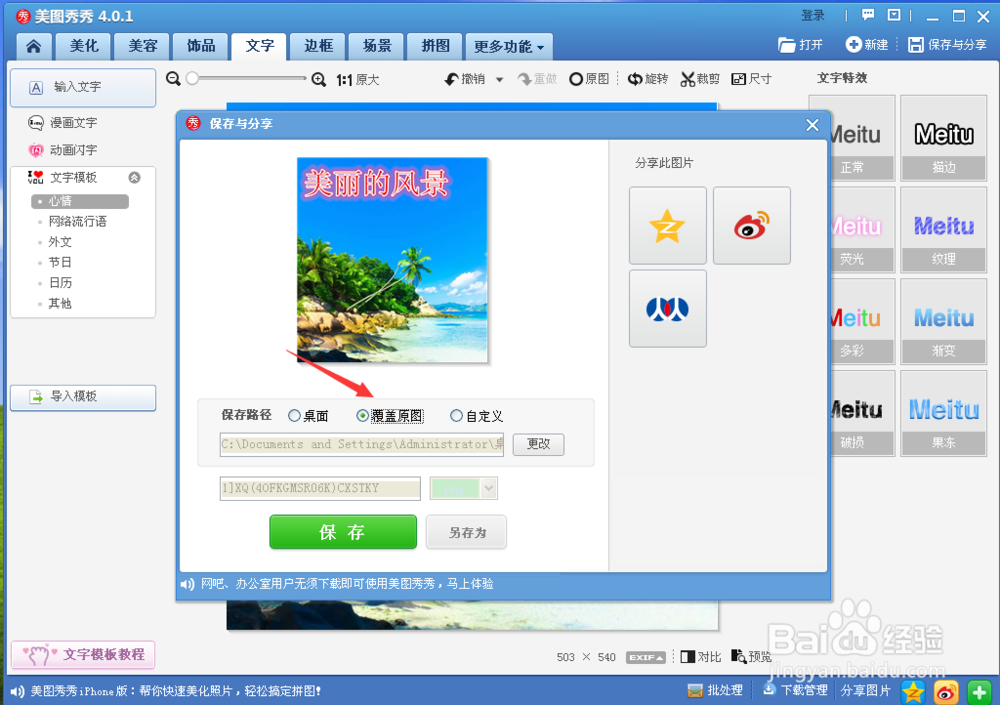Click the 原图 original image icon
Screen dimensions: 1000x705
576,79
